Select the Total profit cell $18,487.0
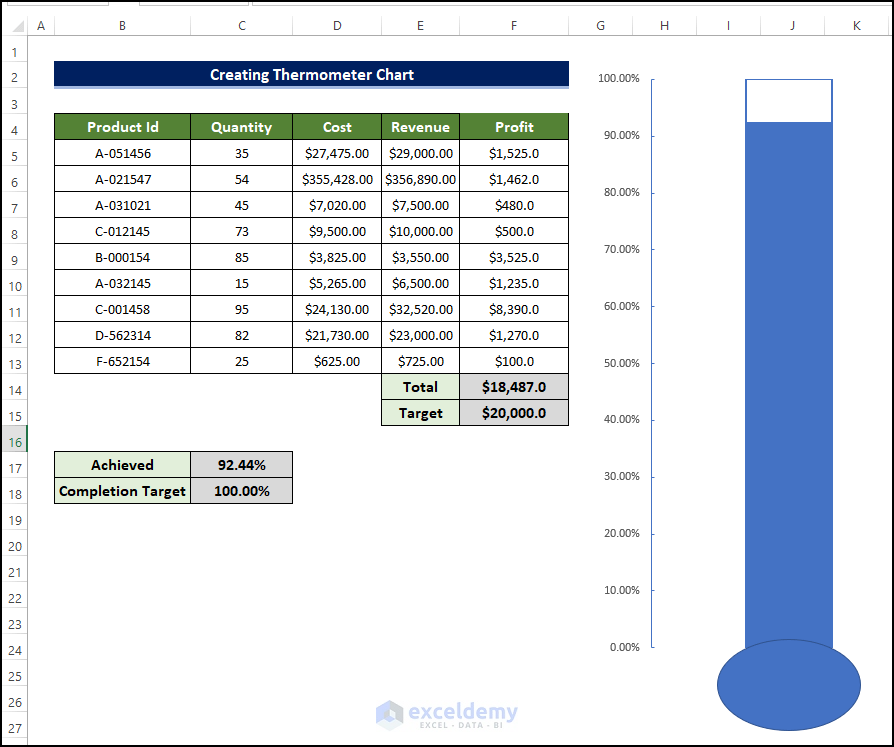The width and height of the screenshot is (894, 747). [x=514, y=387]
